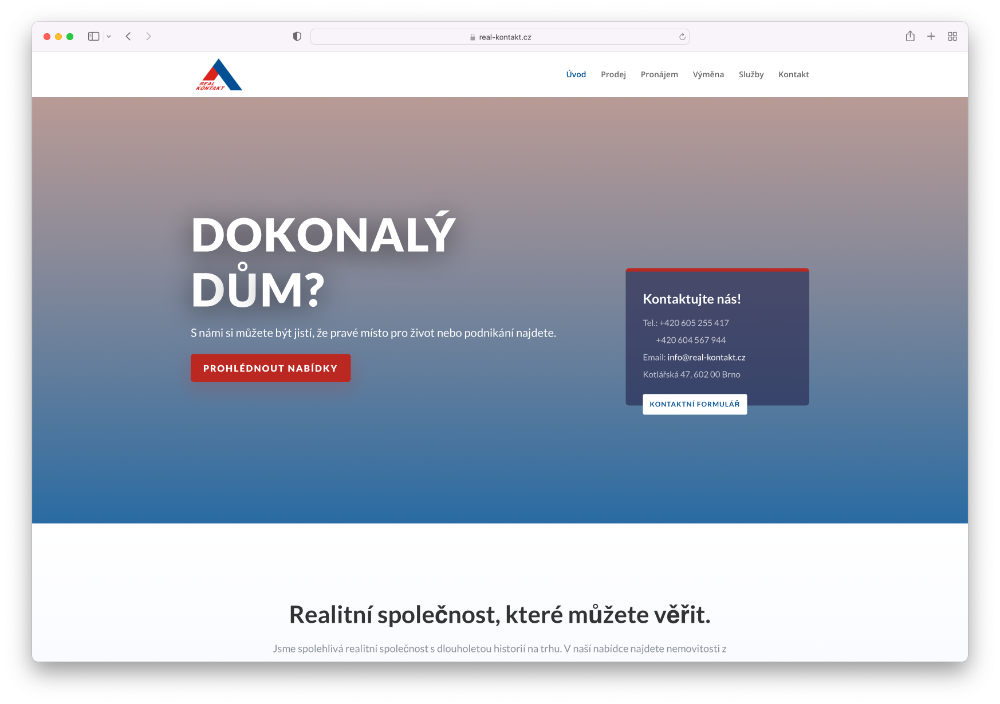This screenshot has width=1000, height=704.
Task: Go to the Služby section
Action: point(751,73)
